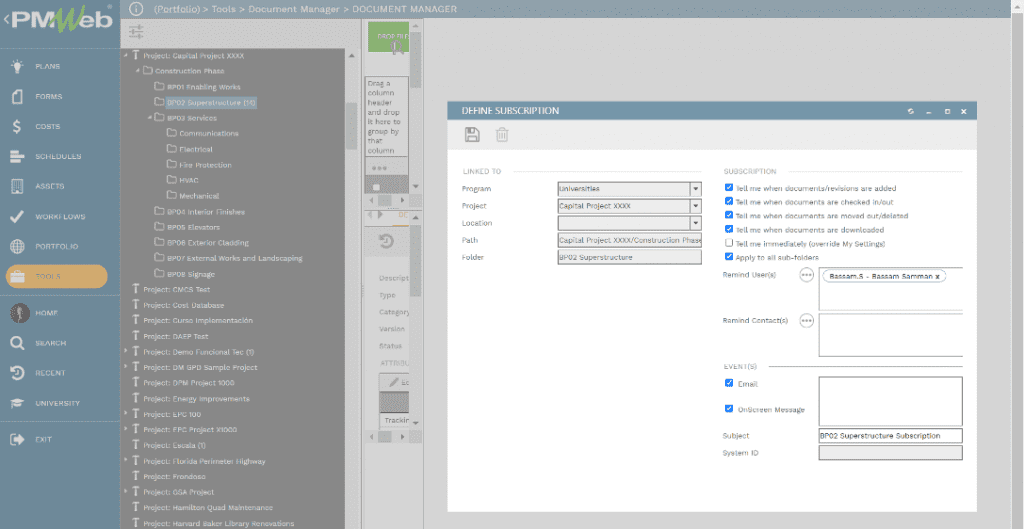Screen dimensions: 1024x529
Task: Click the refresh icon in dialog title bar
Action: [910, 112]
